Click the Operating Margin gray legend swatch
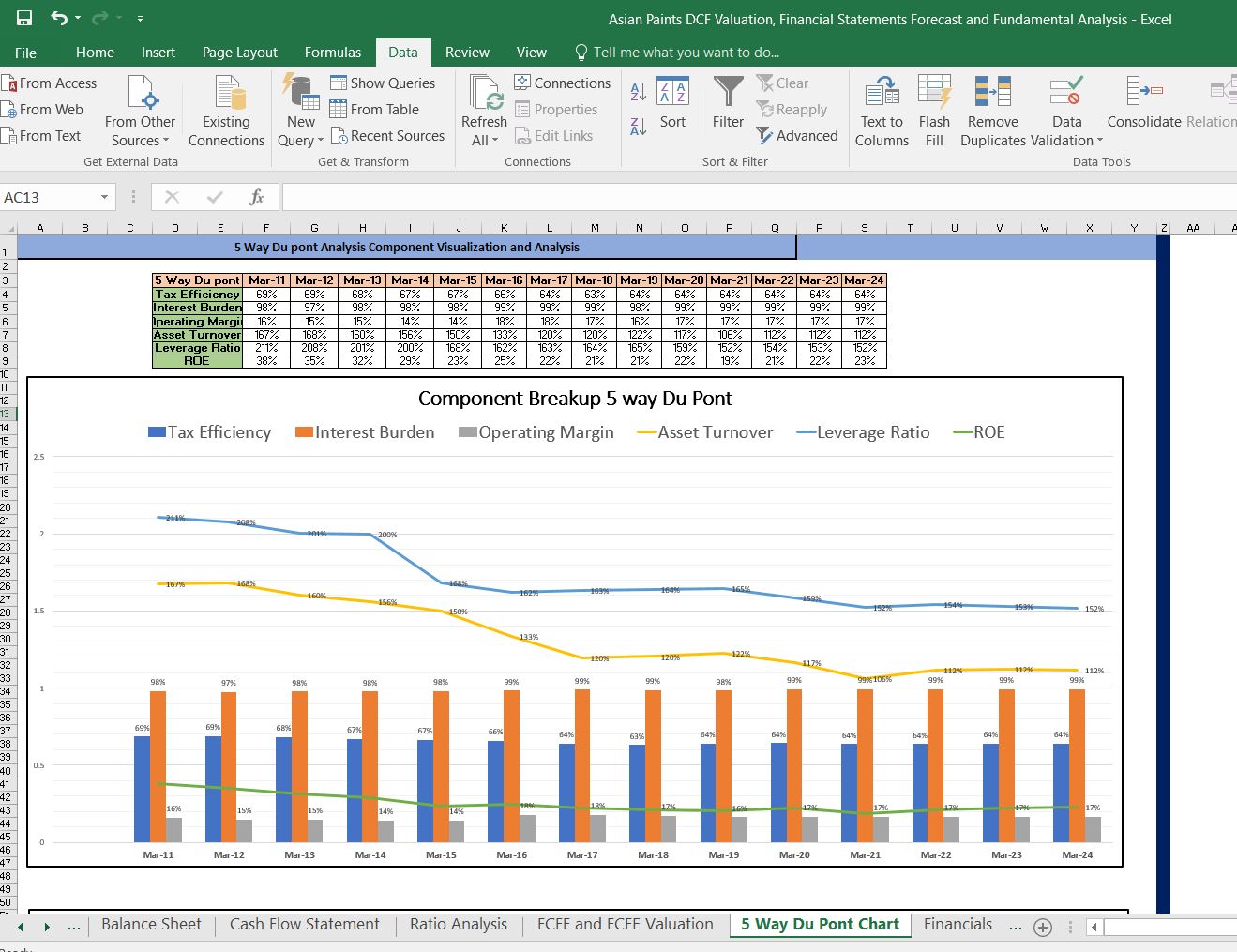Viewport: 1237px width, 952px height. [468, 432]
